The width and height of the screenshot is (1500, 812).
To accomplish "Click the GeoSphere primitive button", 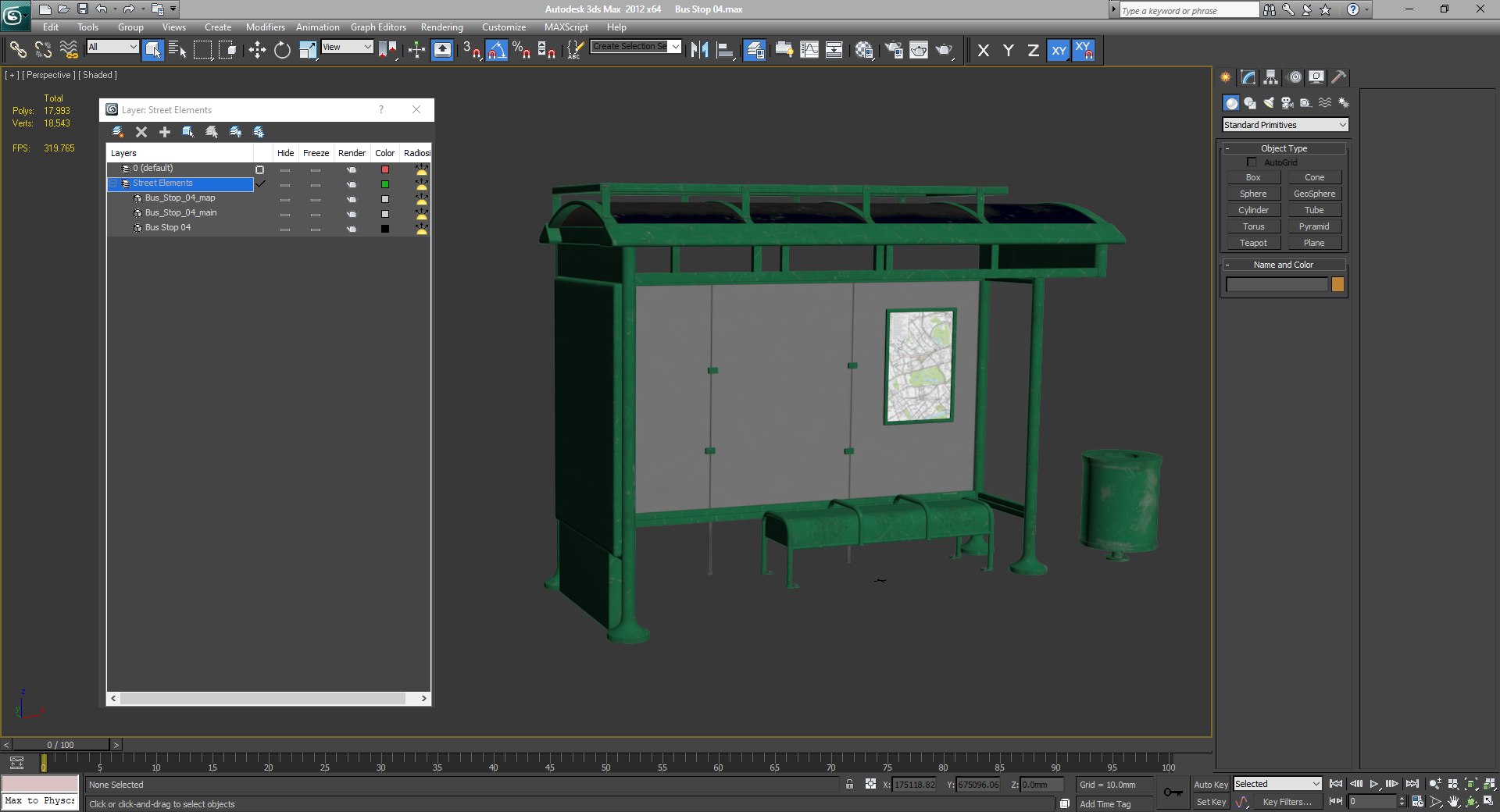I will point(1314,194).
